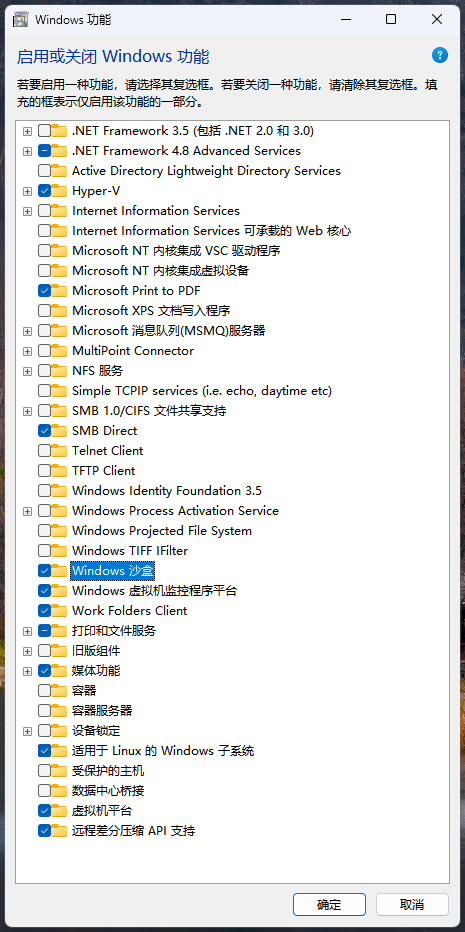Expand the Windows Process Activation Service node
465x932 pixels.
tap(27, 511)
